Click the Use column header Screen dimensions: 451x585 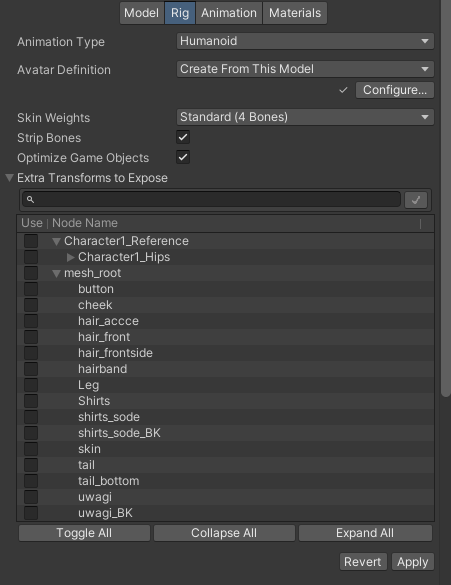point(32,223)
